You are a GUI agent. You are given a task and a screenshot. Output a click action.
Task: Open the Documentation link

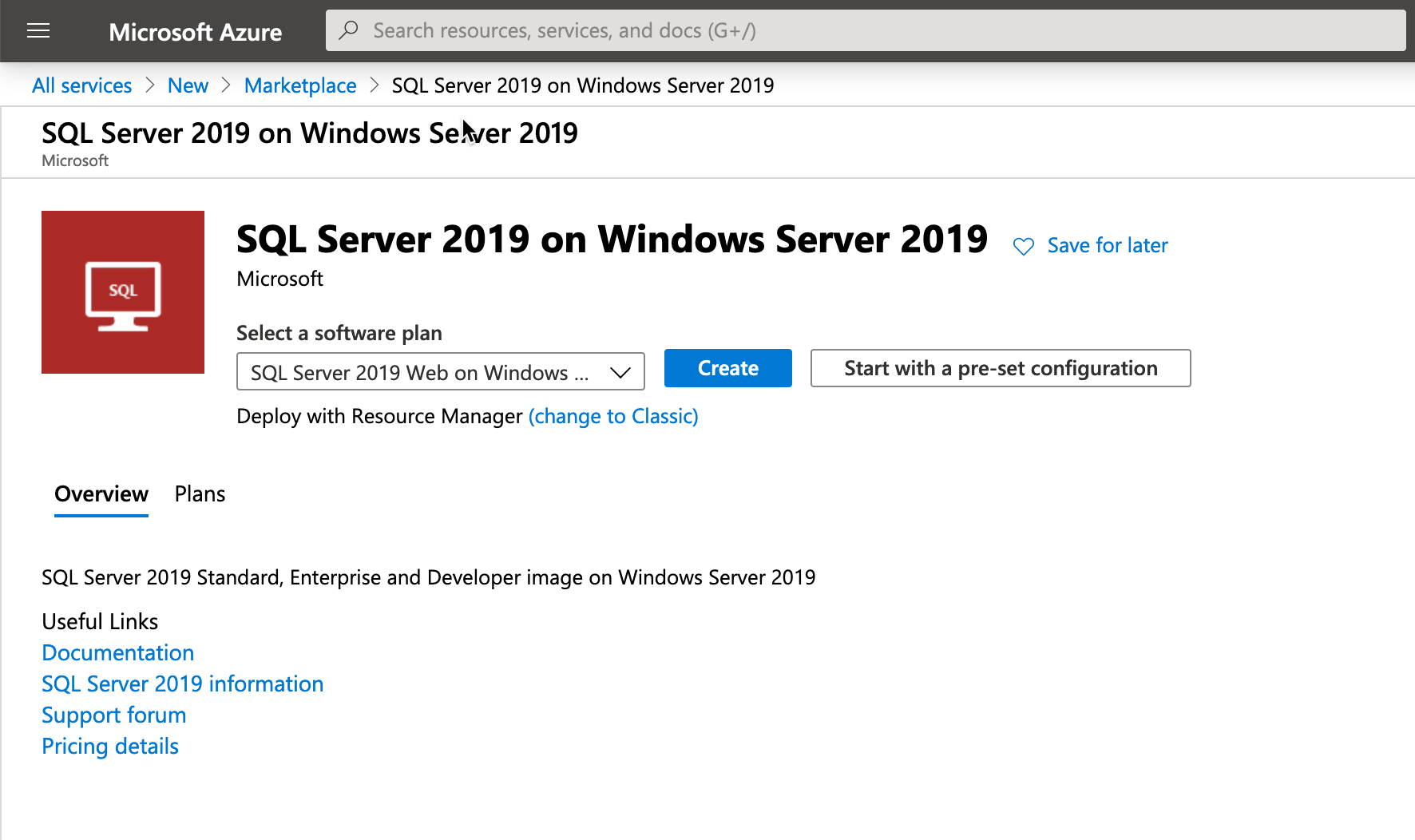coord(118,652)
